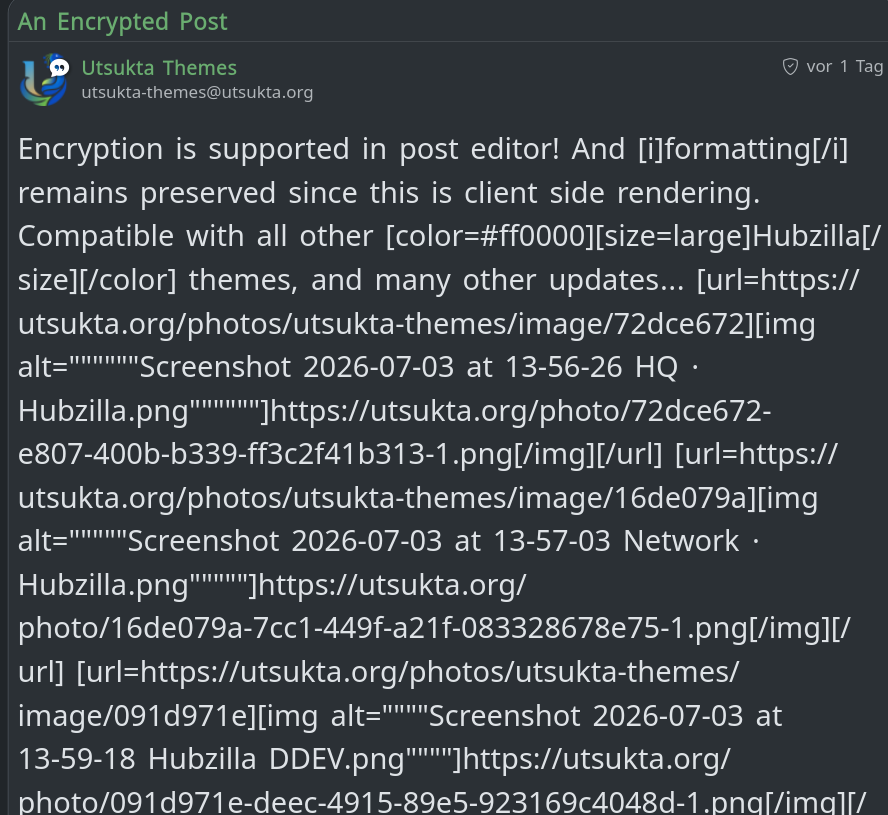Click the quote bubble badge on avatar
The height and width of the screenshot is (815, 888).
(59, 68)
